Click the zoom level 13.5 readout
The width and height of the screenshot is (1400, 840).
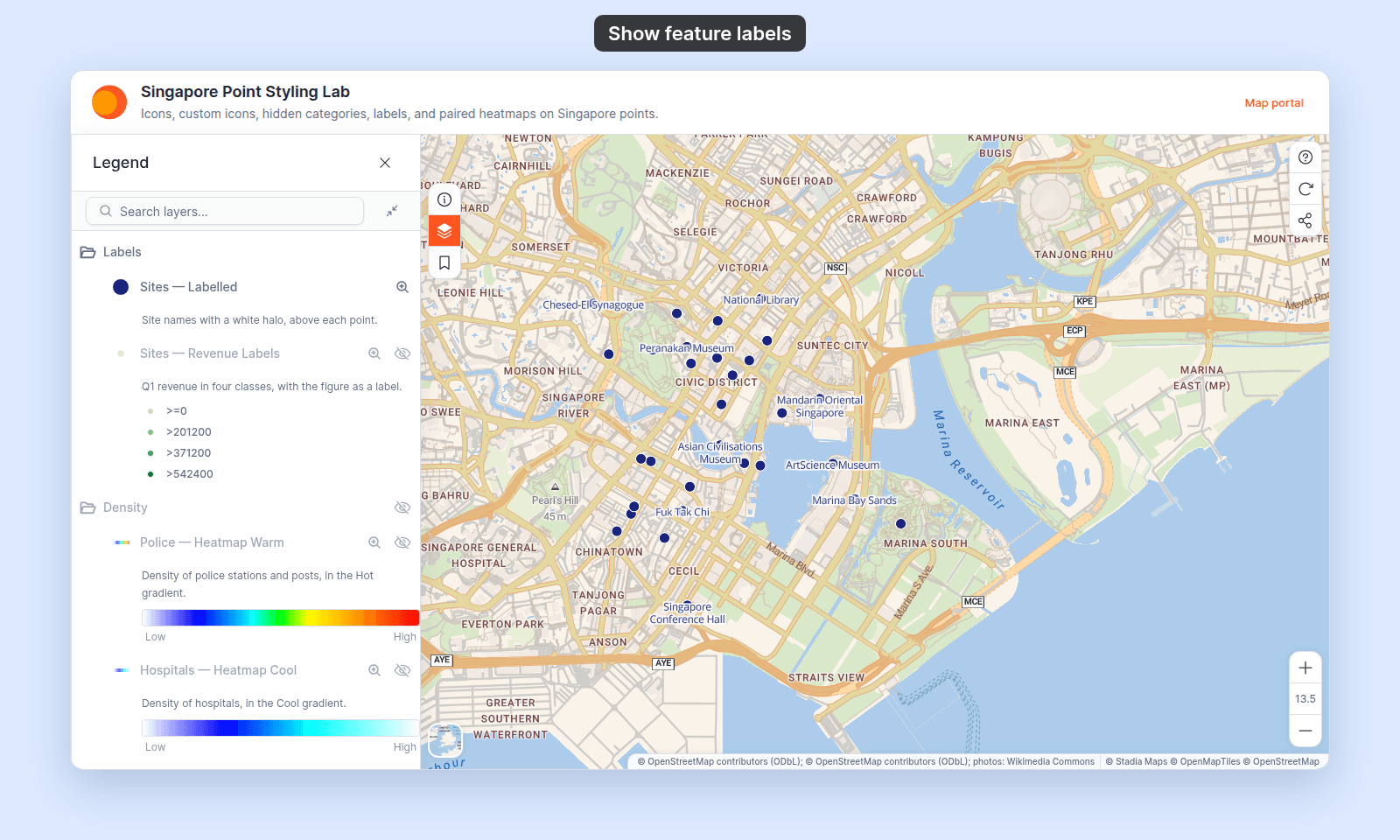pyautogui.click(x=1305, y=699)
